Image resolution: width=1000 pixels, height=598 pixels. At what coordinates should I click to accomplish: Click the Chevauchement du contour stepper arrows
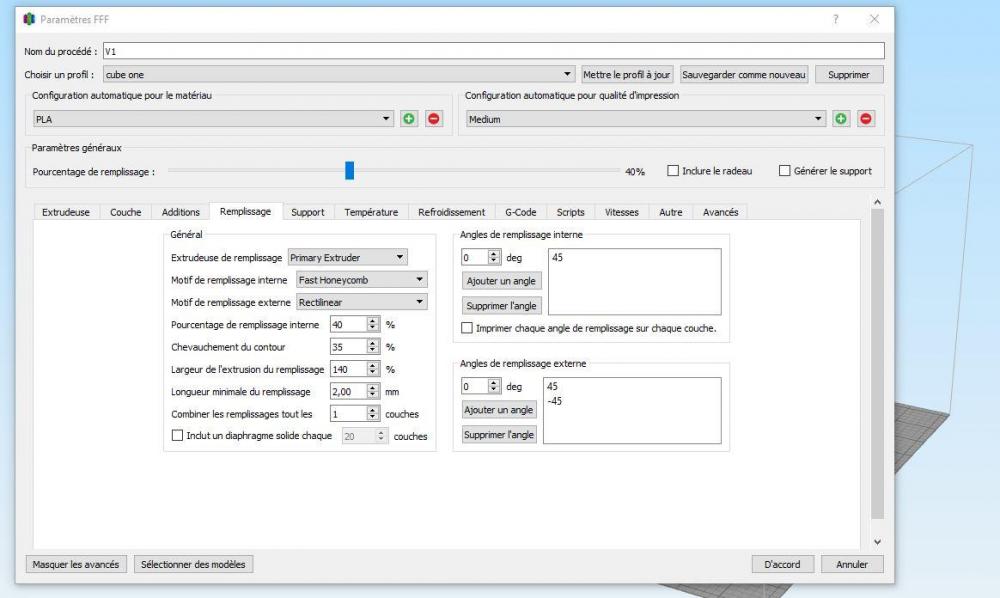click(373, 347)
